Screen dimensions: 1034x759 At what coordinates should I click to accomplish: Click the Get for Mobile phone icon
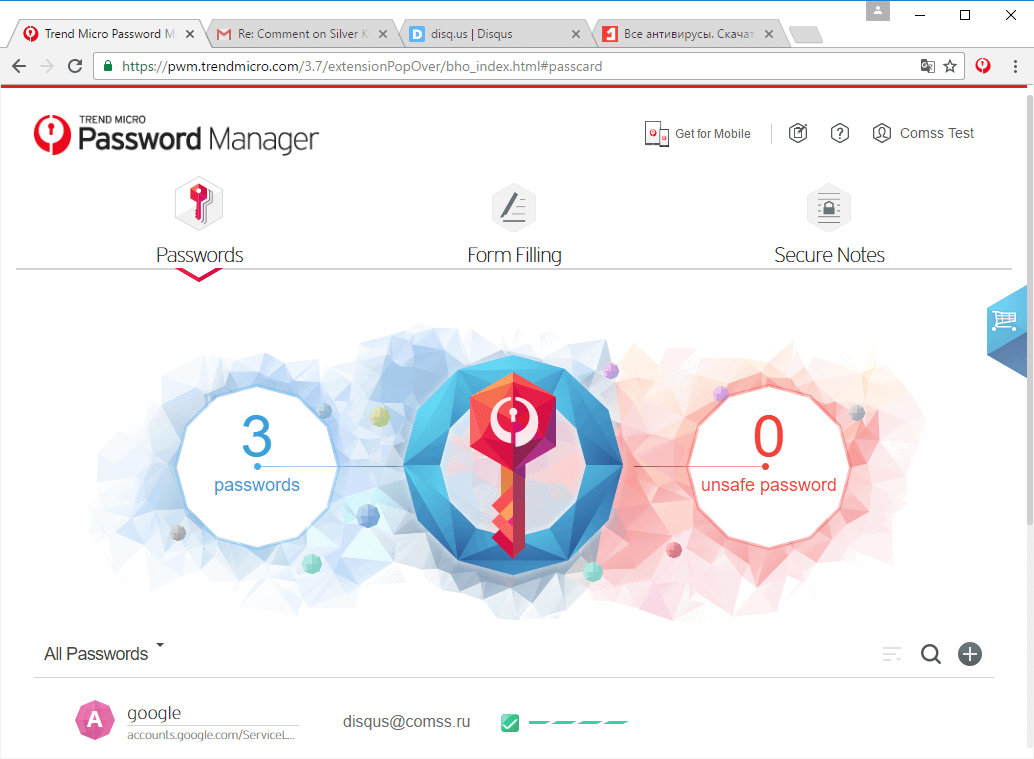pos(656,134)
